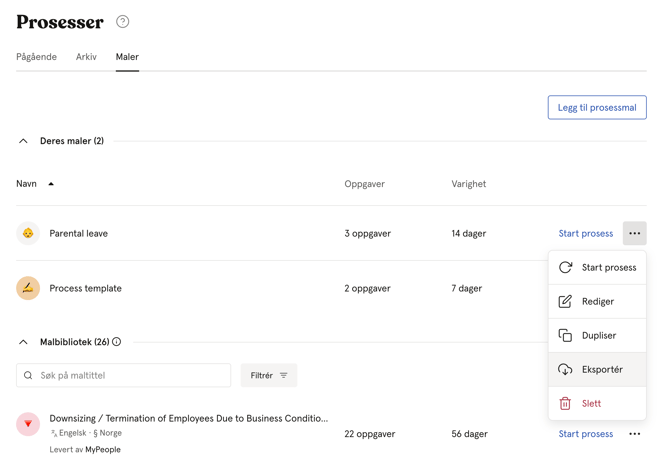
Task: Click the cloud download icon for Eksportér
Action: pos(565,369)
